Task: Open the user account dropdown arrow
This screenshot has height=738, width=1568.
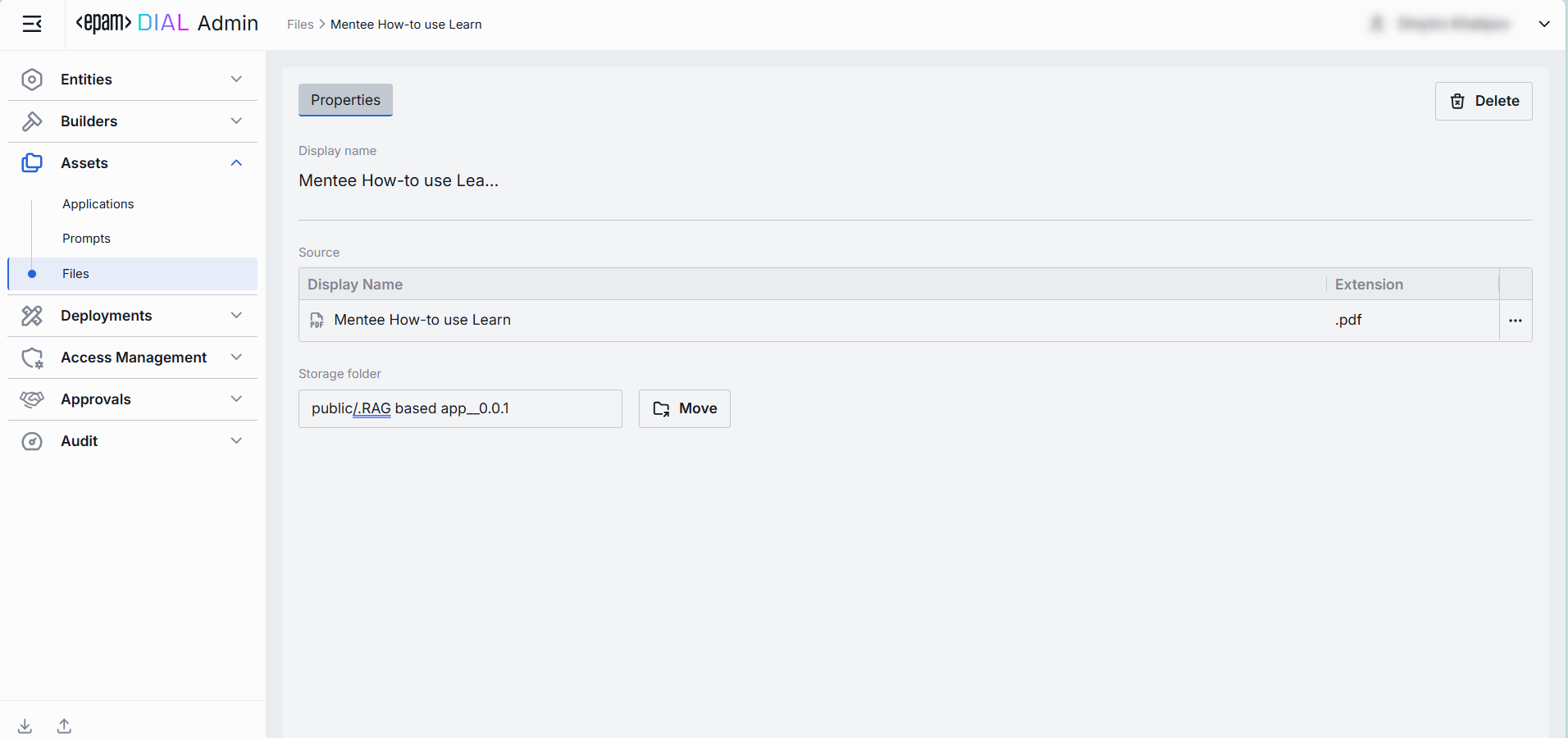Action: click(x=1543, y=25)
